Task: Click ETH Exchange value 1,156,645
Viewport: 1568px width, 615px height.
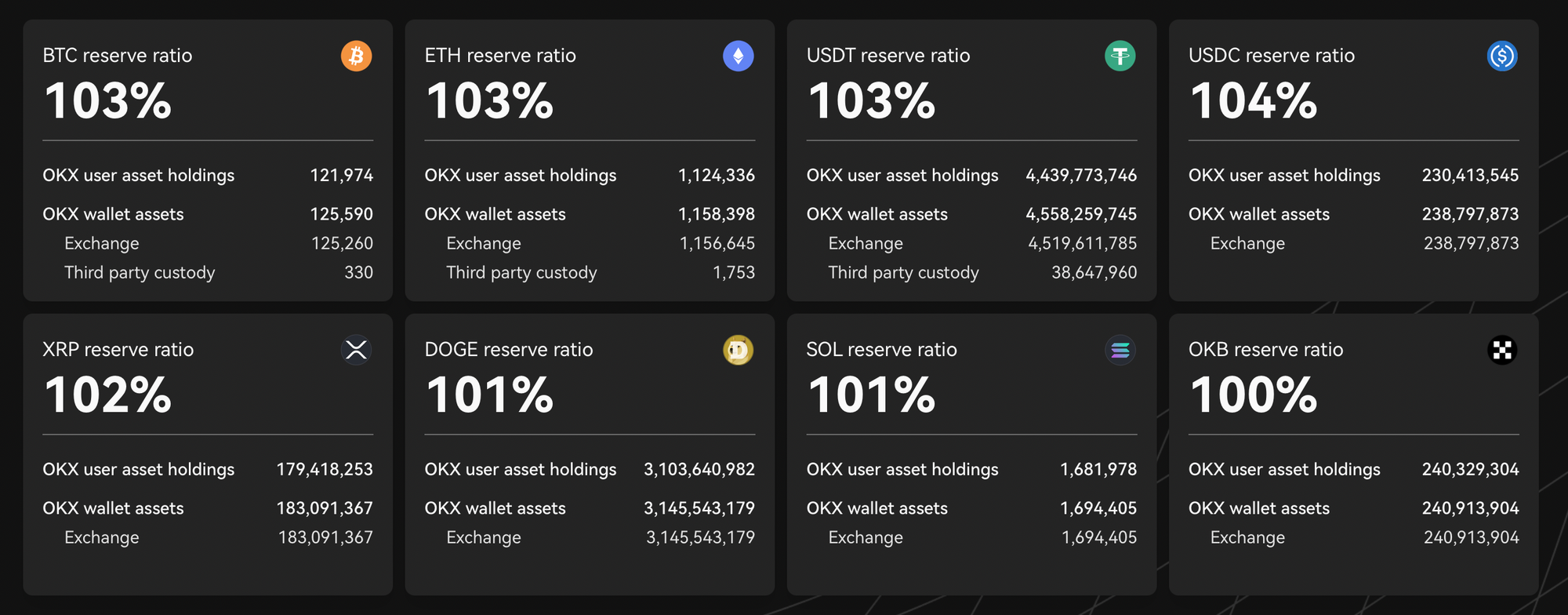Action: tap(717, 243)
